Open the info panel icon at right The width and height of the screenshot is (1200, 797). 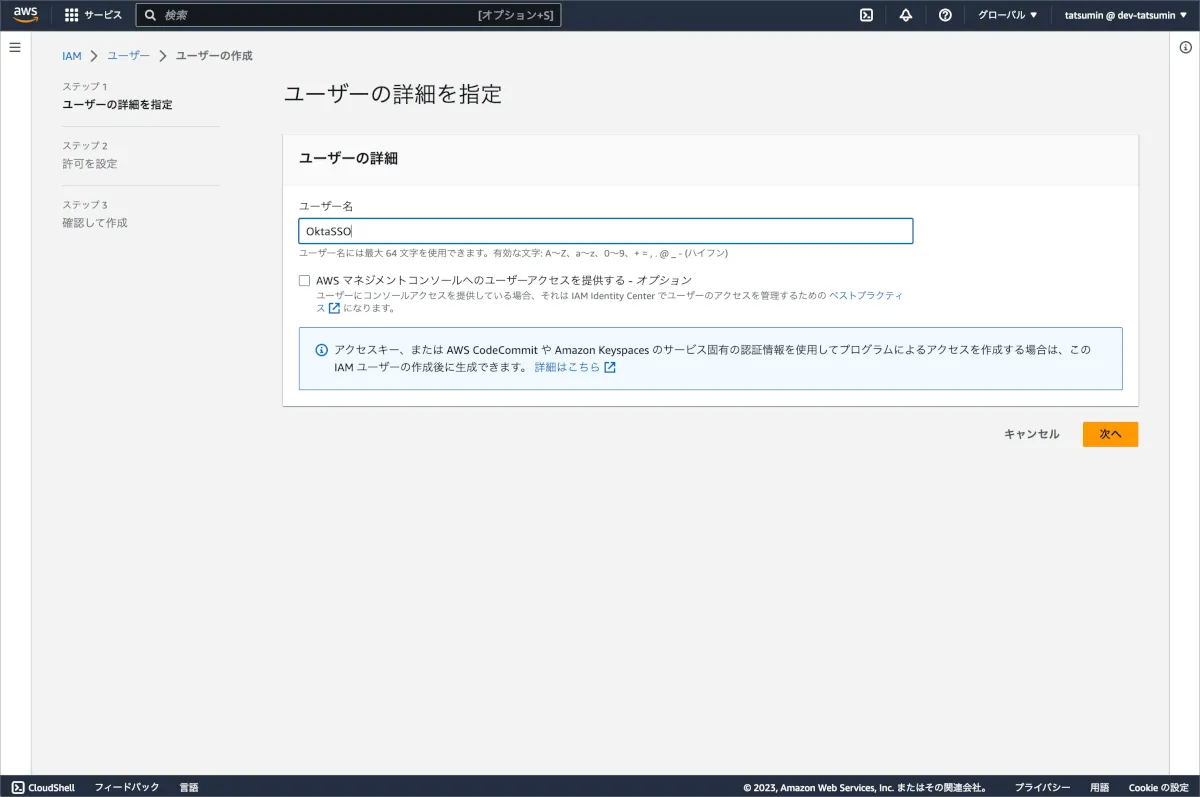(x=1185, y=48)
